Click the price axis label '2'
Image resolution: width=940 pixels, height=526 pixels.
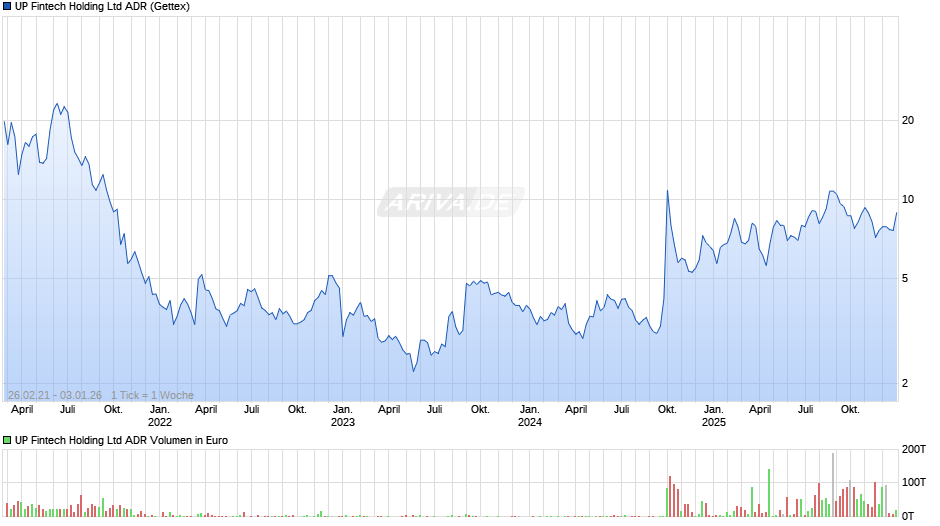click(x=905, y=383)
